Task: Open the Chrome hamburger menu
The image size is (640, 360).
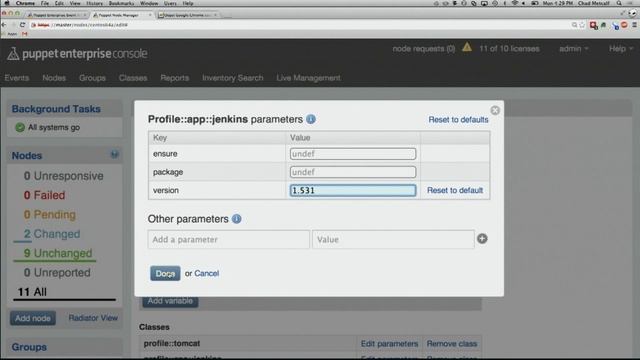Action: pyautogui.click(x=635, y=25)
